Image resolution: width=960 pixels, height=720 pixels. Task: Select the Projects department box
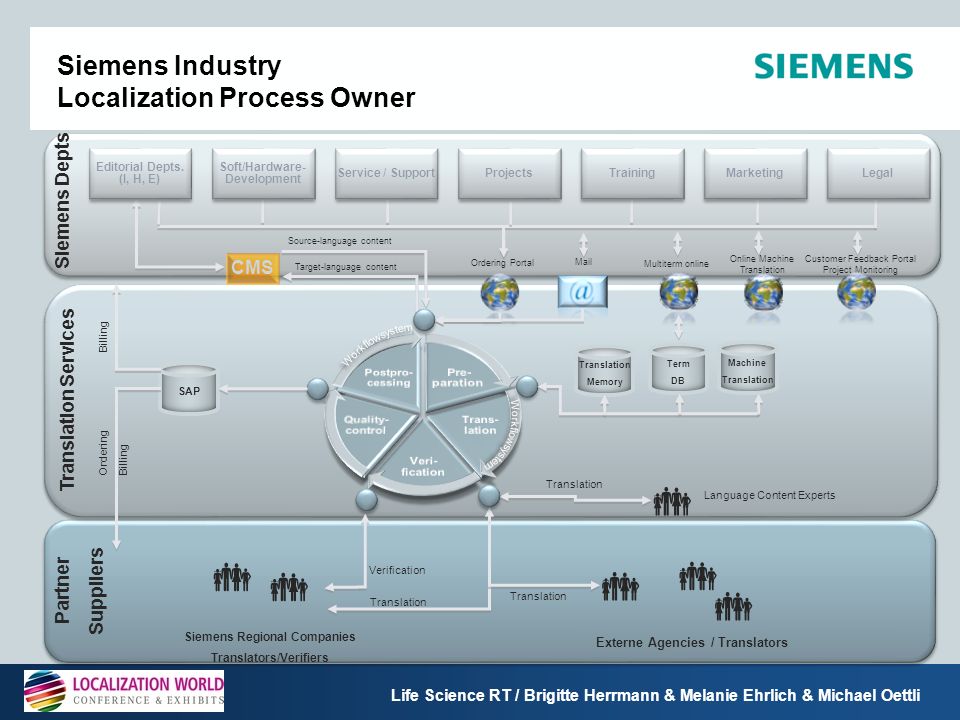tap(509, 173)
